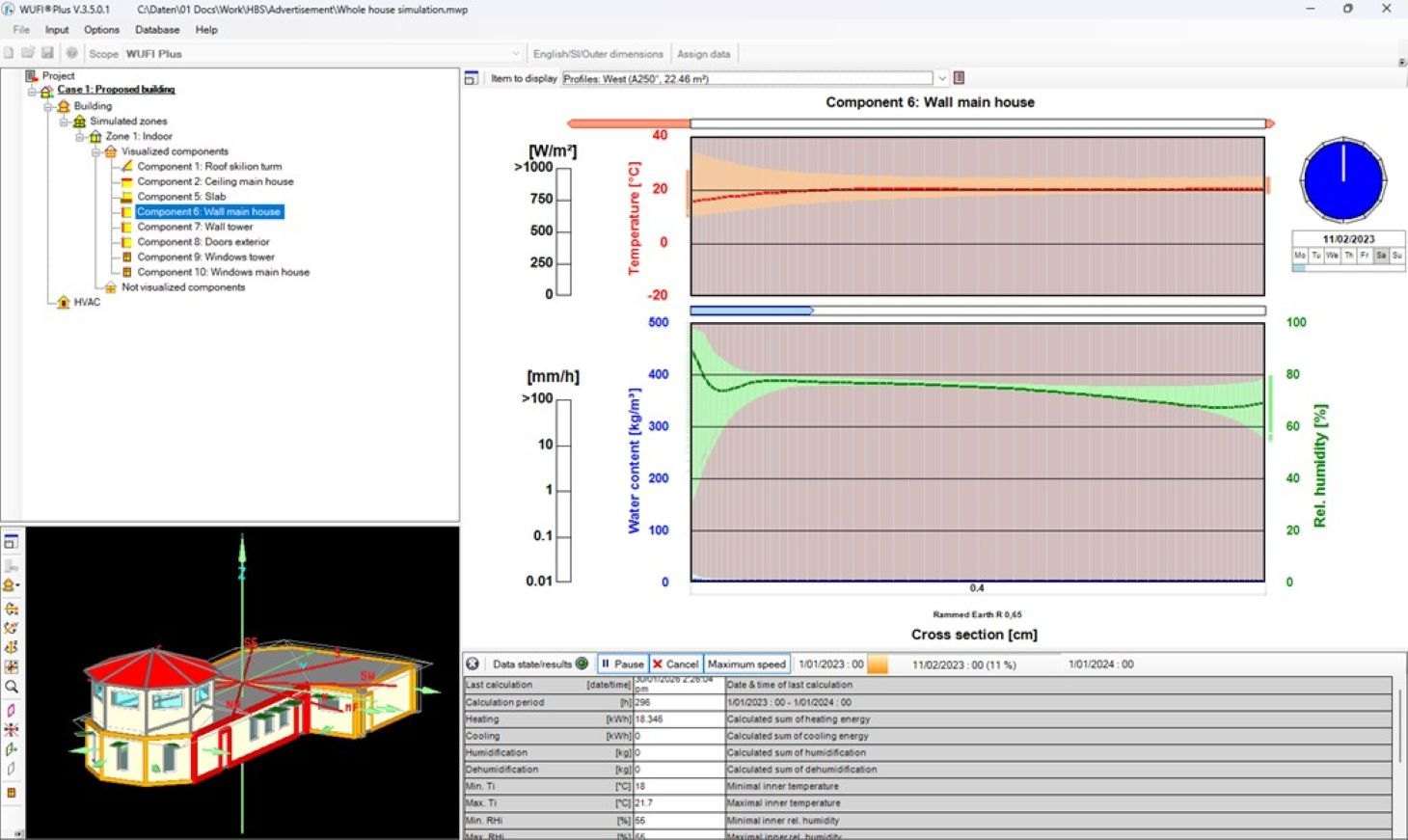Click the orange calculation progress bar indicator
The height and width of the screenshot is (840, 1408).
click(x=878, y=664)
